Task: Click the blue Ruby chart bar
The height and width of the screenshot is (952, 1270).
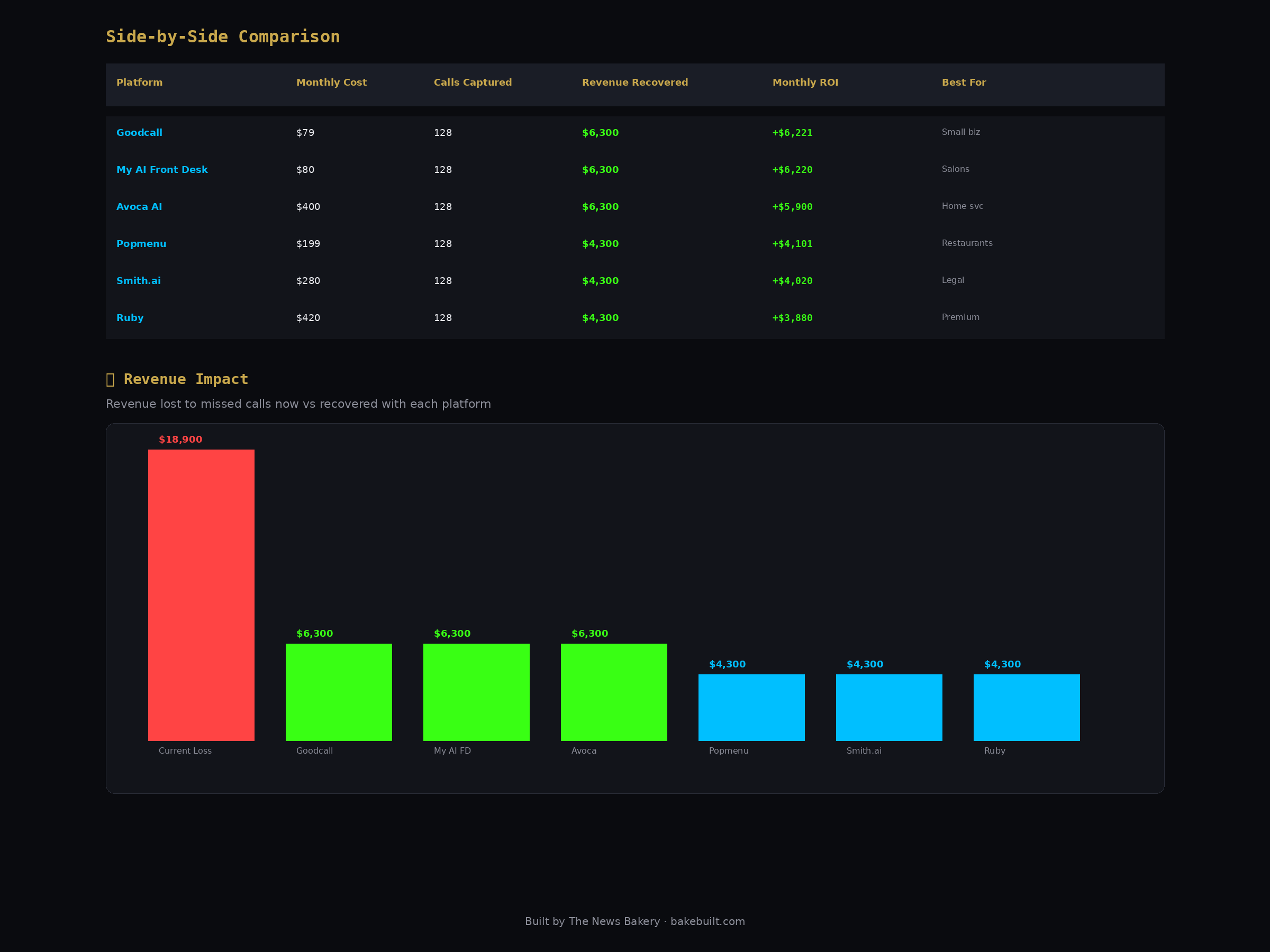Action: (1027, 708)
